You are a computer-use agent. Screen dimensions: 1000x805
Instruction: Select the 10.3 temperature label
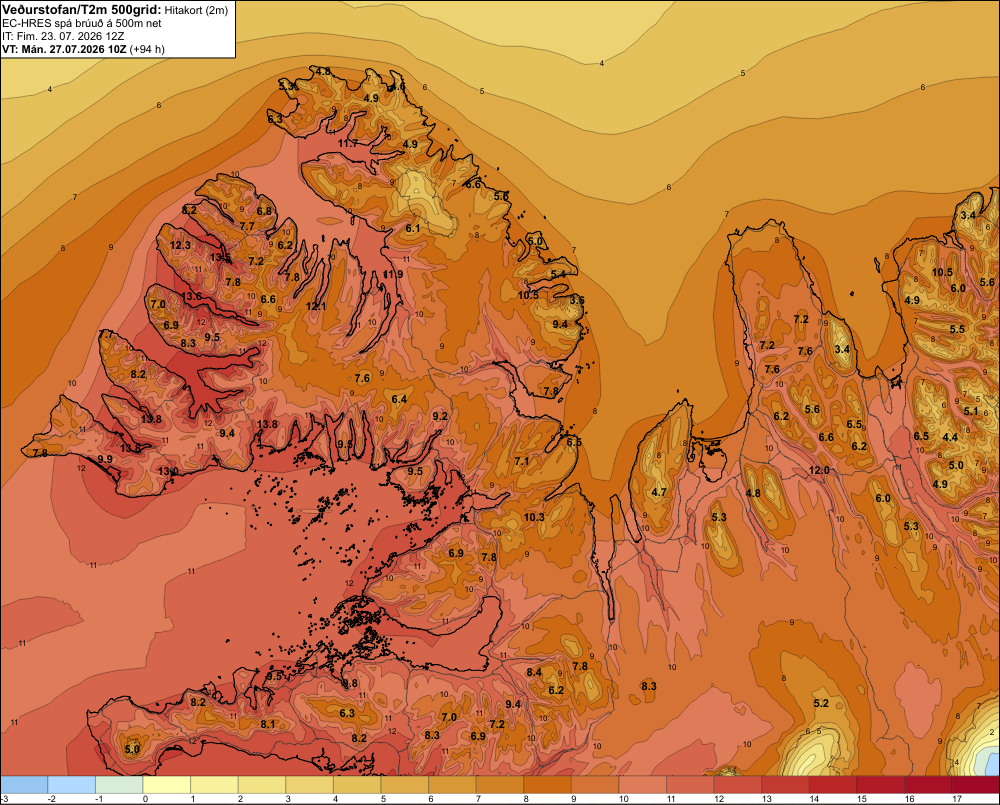pyautogui.click(x=534, y=517)
